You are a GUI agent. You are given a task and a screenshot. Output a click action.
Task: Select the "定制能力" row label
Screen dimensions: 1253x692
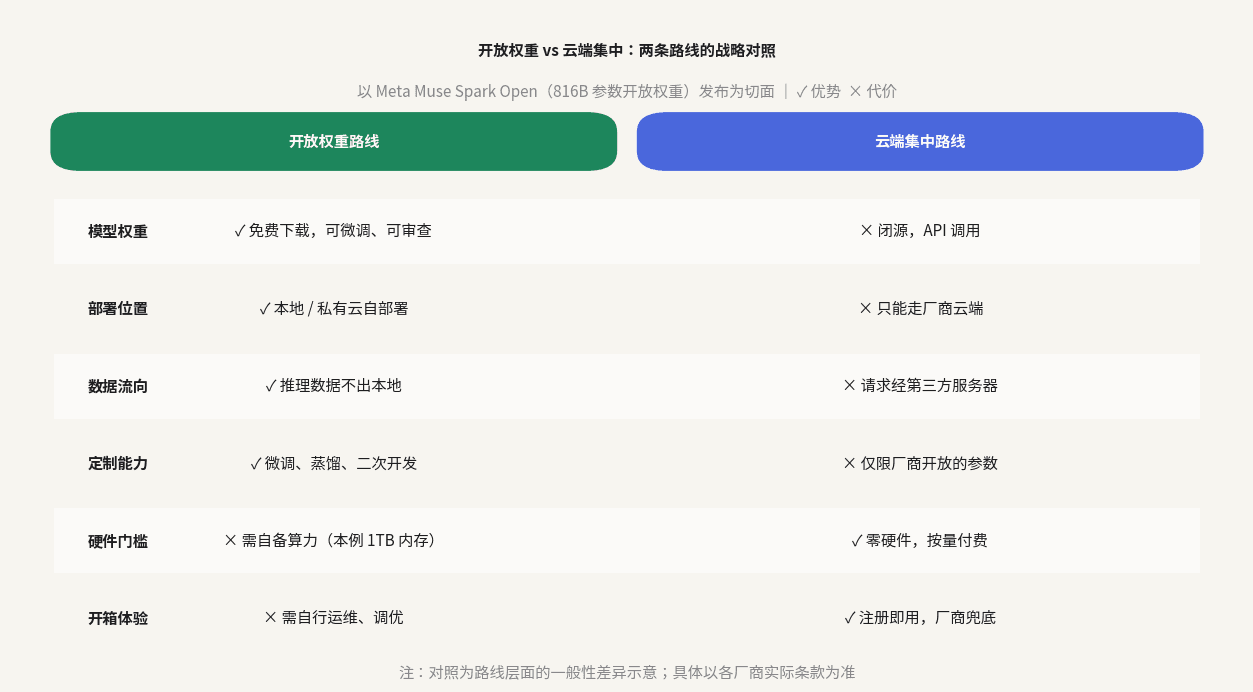(x=118, y=463)
